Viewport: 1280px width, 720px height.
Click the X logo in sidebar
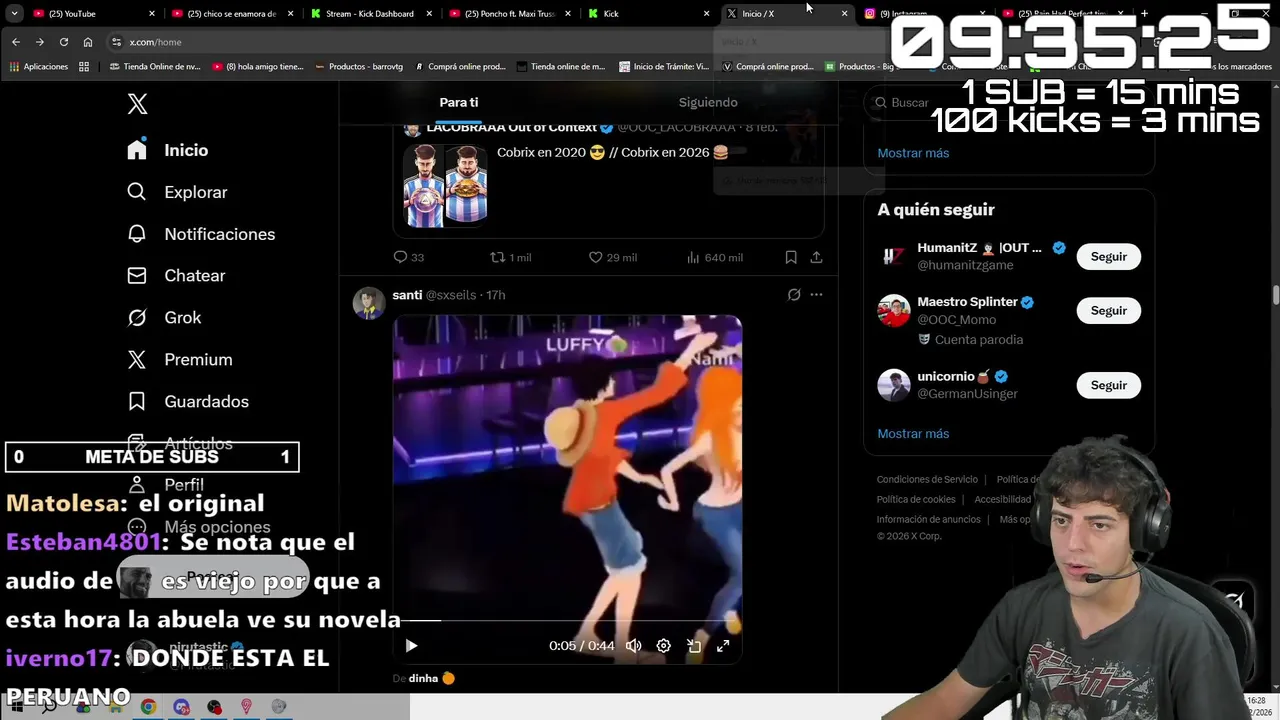[138, 104]
